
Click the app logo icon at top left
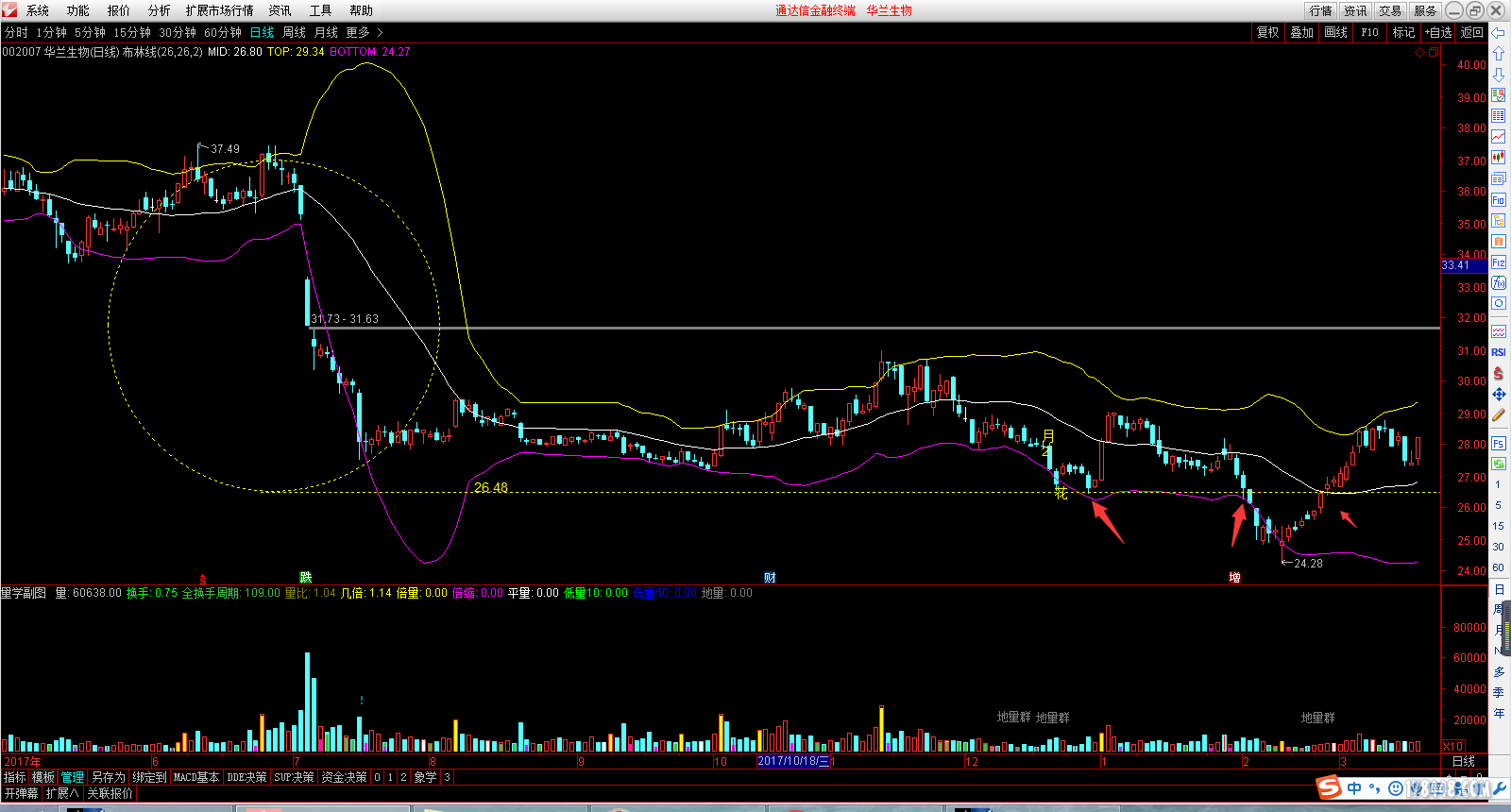pyautogui.click(x=8, y=10)
